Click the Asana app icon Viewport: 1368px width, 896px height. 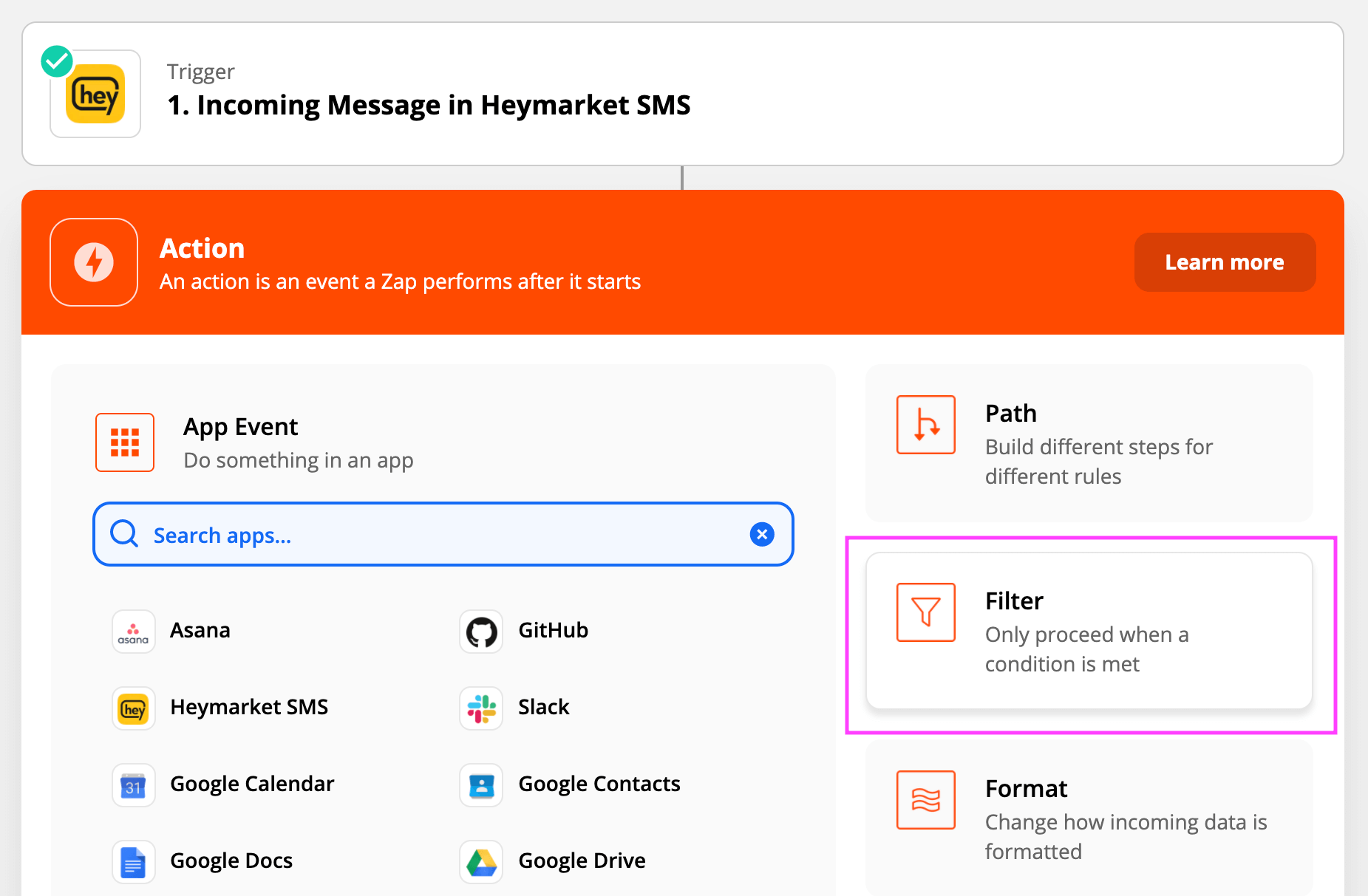click(134, 632)
